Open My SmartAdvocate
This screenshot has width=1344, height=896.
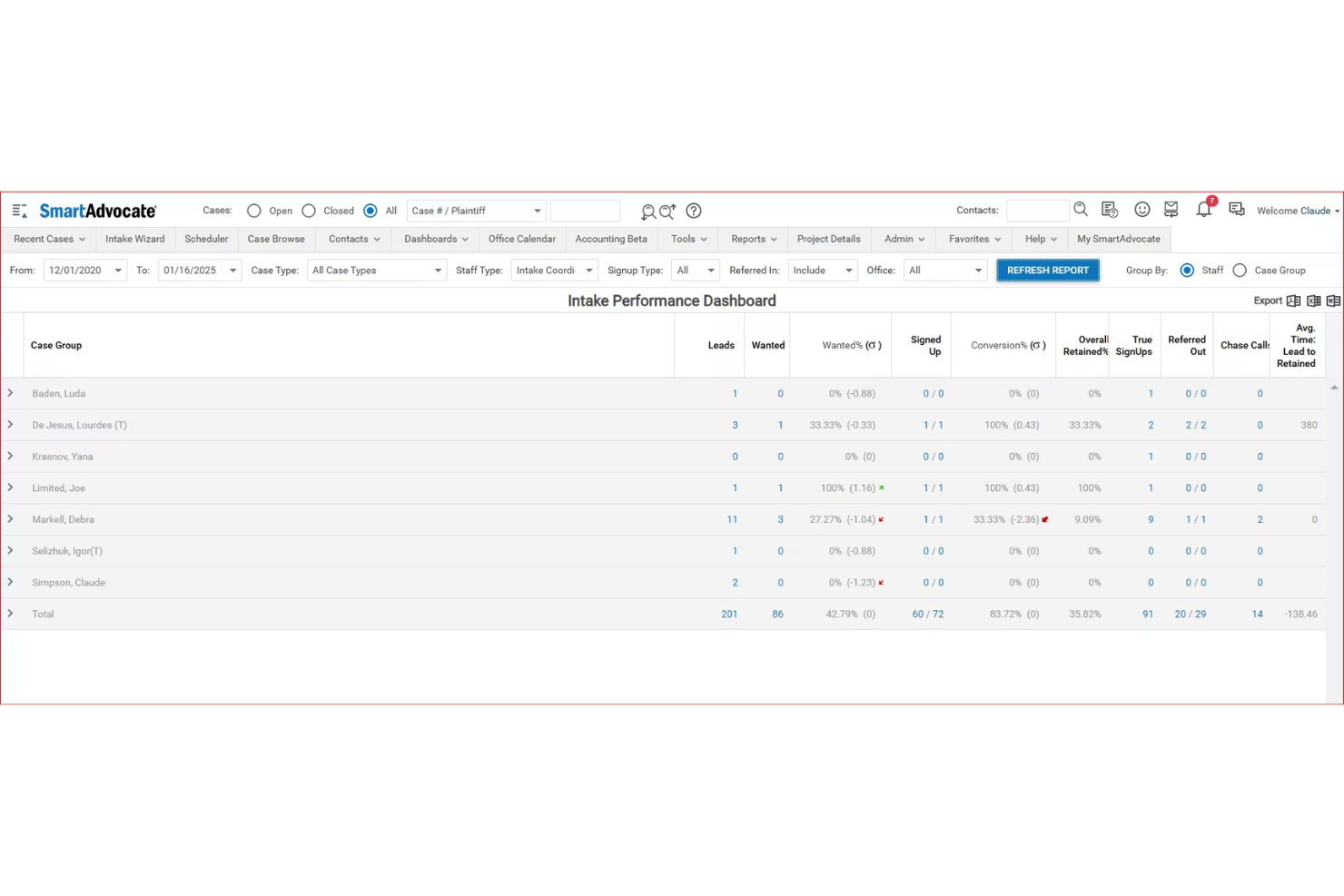click(x=1119, y=239)
